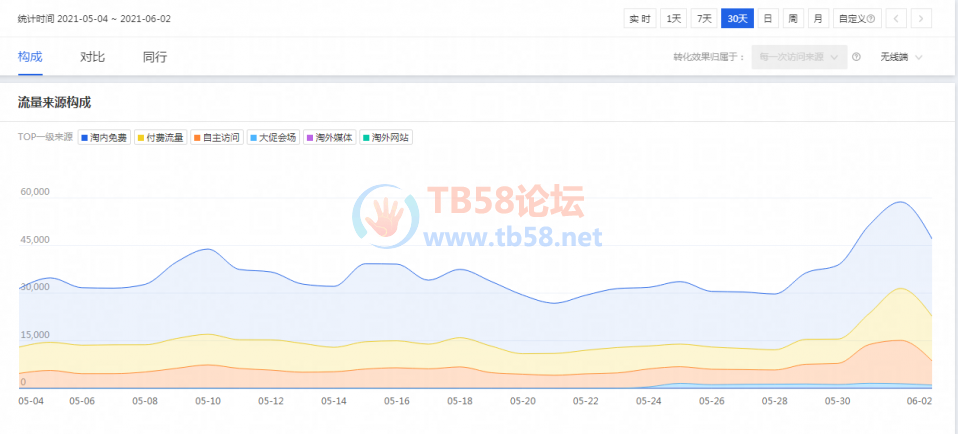
Task: Click help icon beside 自定义
Action: 872,18
